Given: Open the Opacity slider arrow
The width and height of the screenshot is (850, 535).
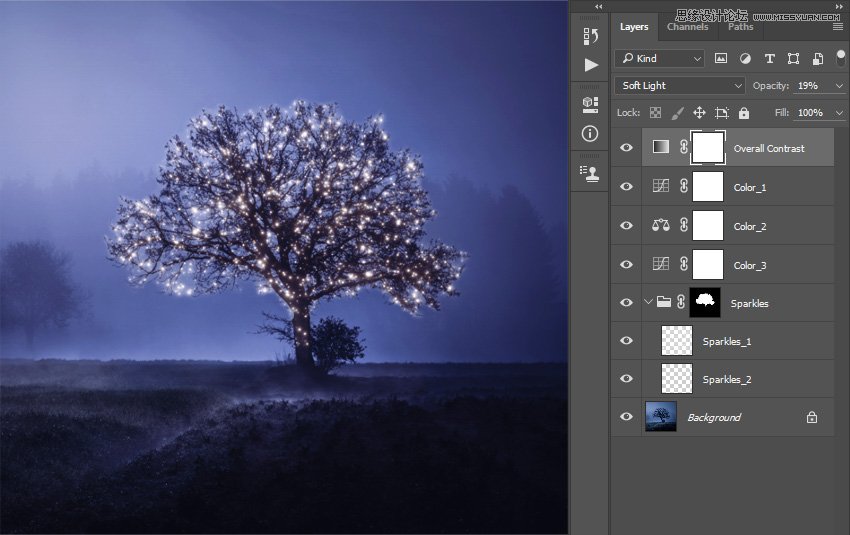Looking at the screenshot, I should click(839, 86).
